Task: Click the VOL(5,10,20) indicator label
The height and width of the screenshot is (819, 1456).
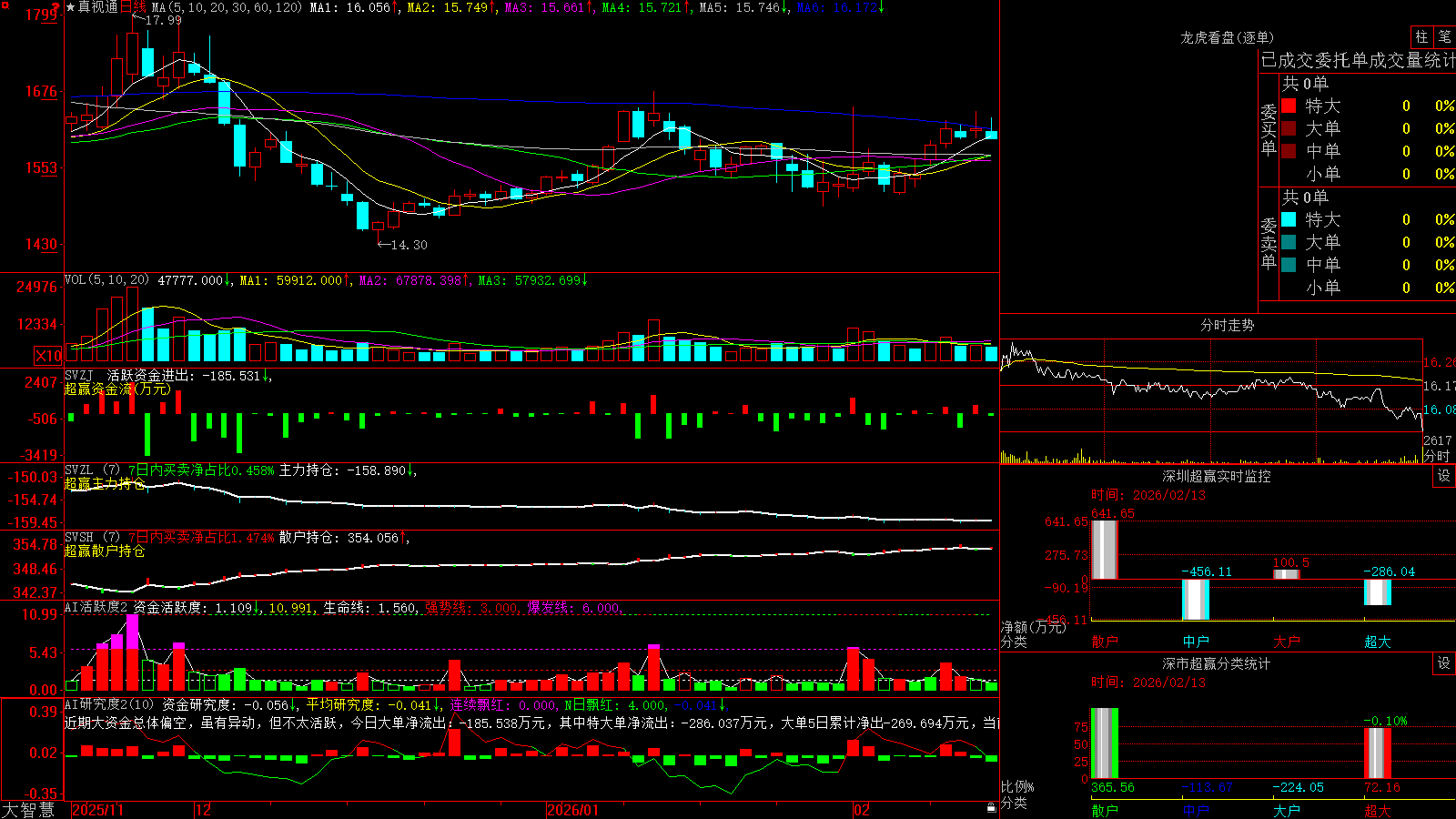Action: tap(107, 280)
